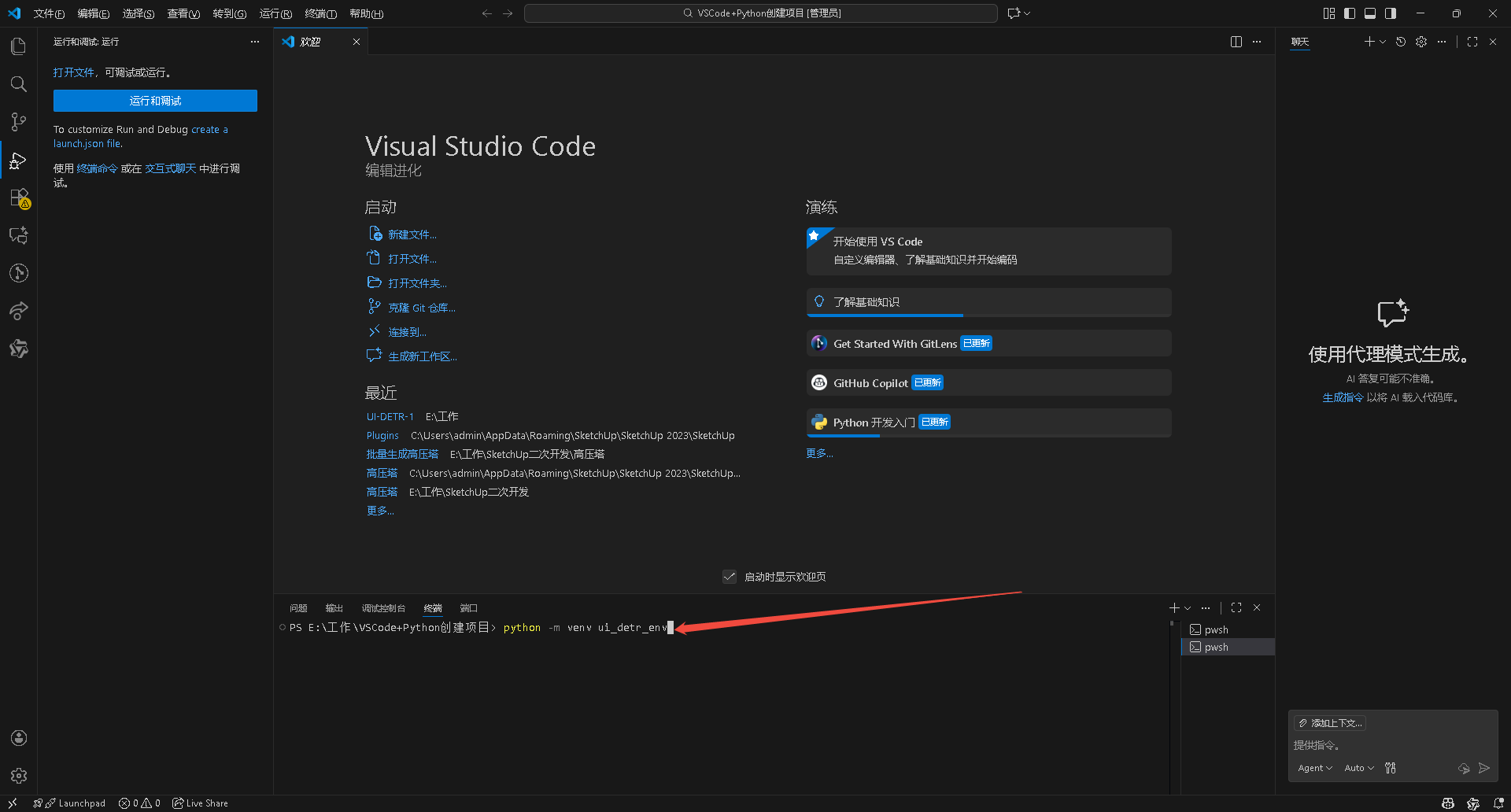
Task: Switch to the 调试控制台 panel tab
Action: pos(383,608)
